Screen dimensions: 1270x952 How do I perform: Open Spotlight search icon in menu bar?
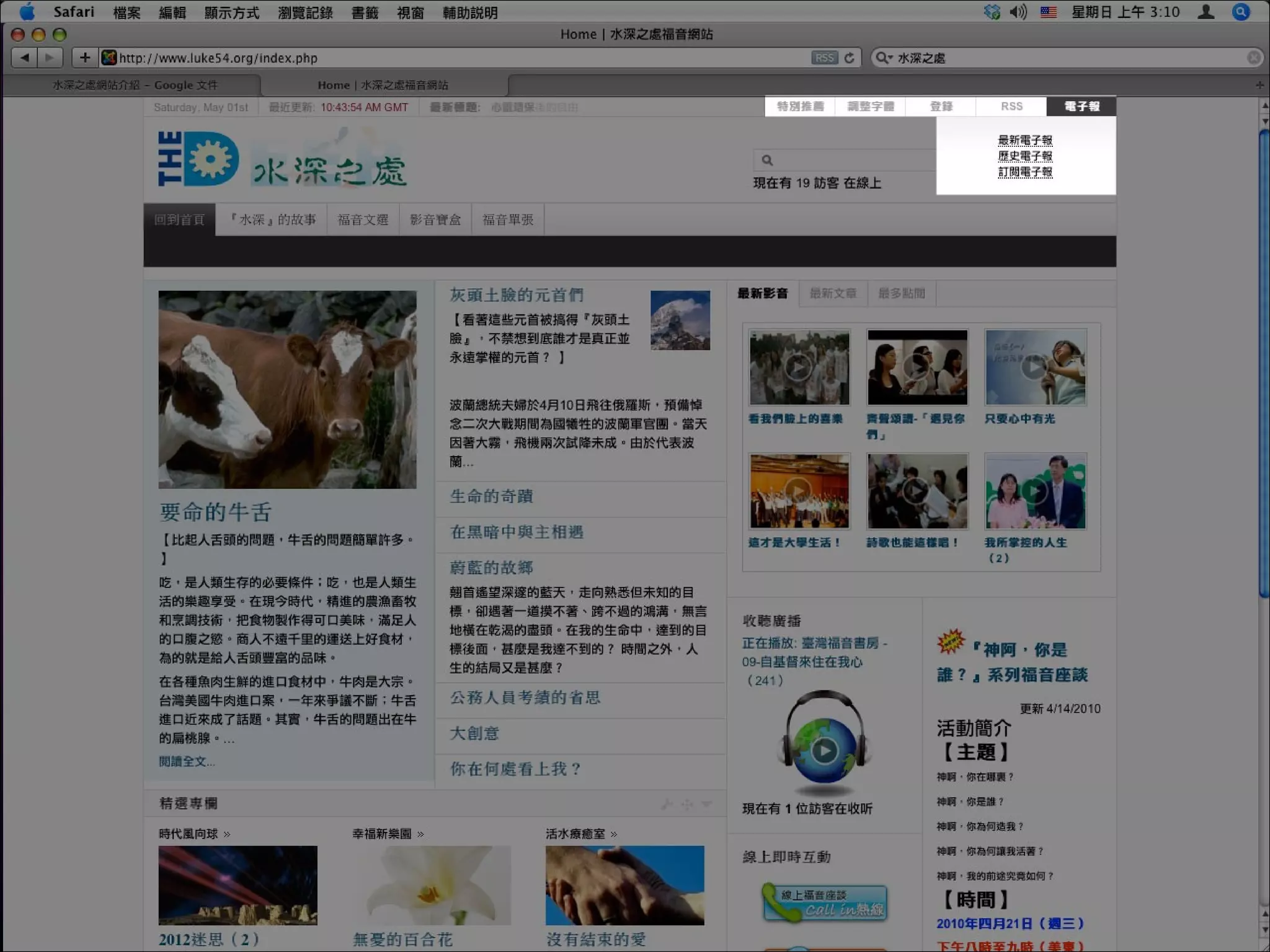coord(1241,12)
